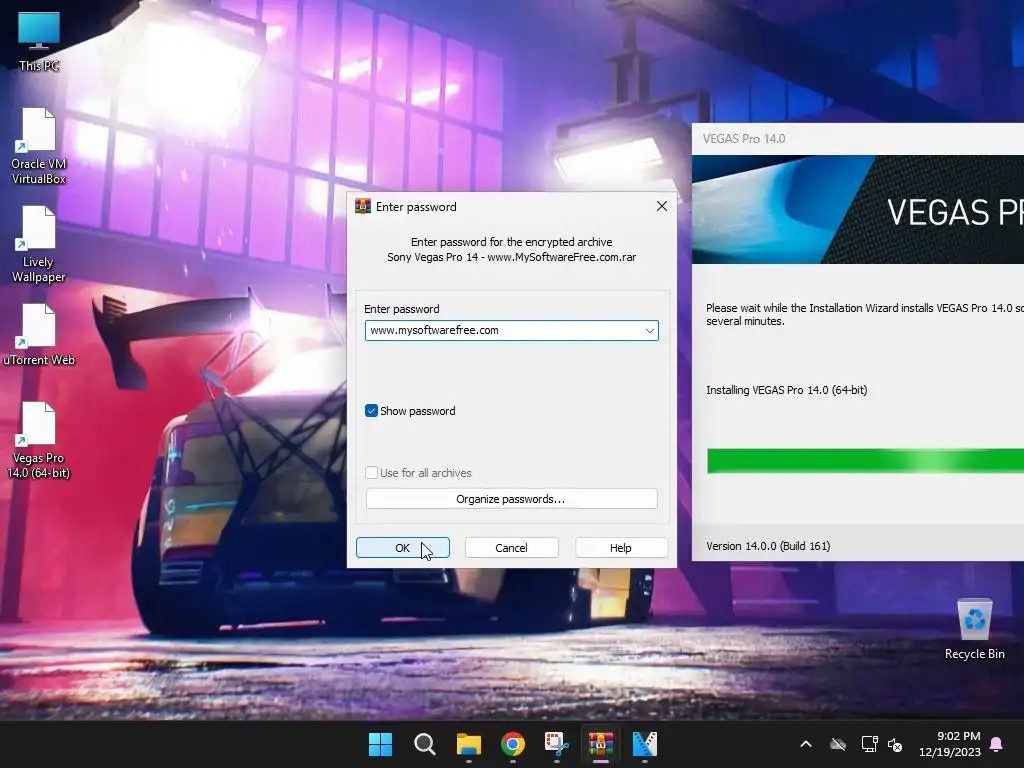Open the Recycle Bin
Image resolution: width=1024 pixels, height=768 pixels.
pyautogui.click(x=974, y=629)
